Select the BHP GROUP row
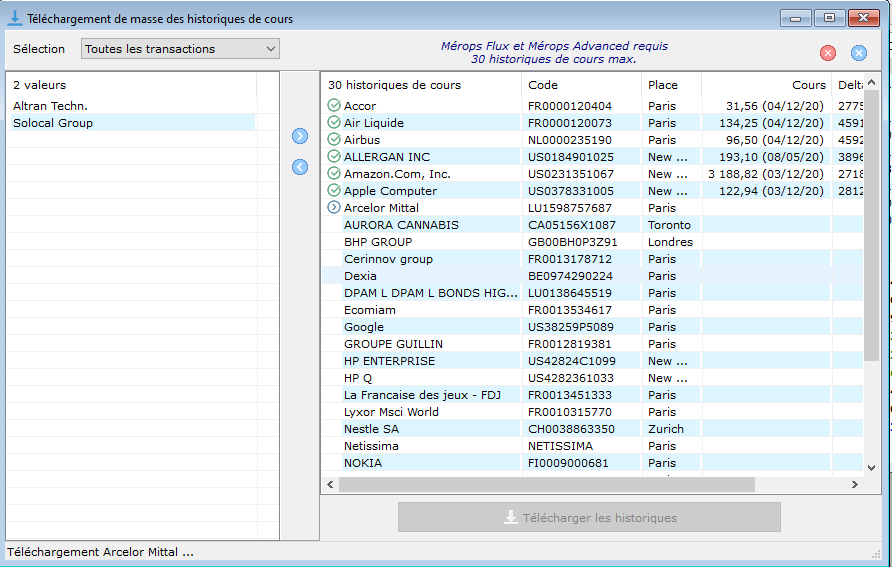 click(593, 242)
